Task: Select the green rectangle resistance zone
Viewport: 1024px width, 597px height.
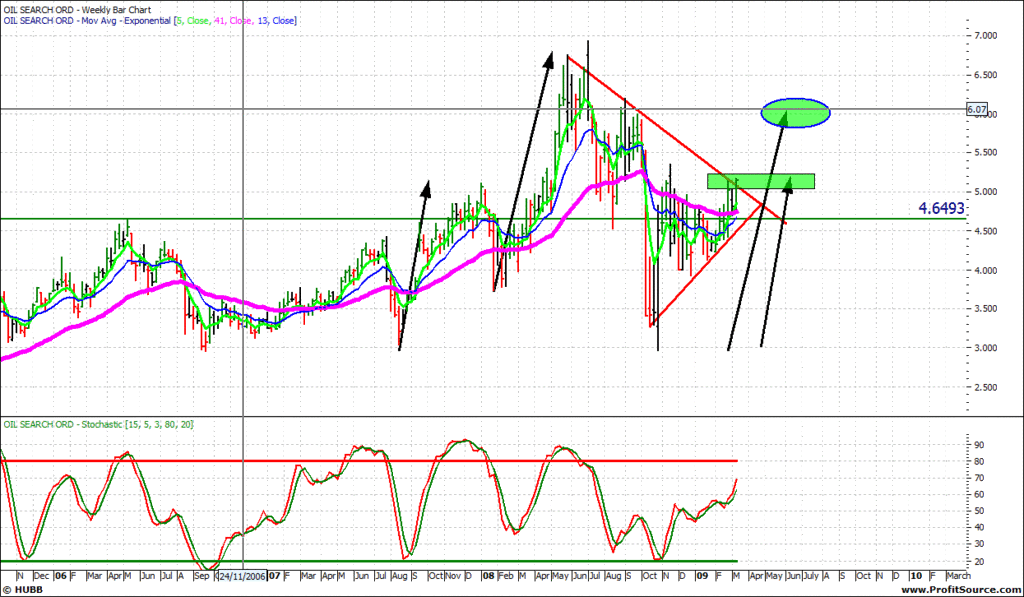Action: coord(761,181)
